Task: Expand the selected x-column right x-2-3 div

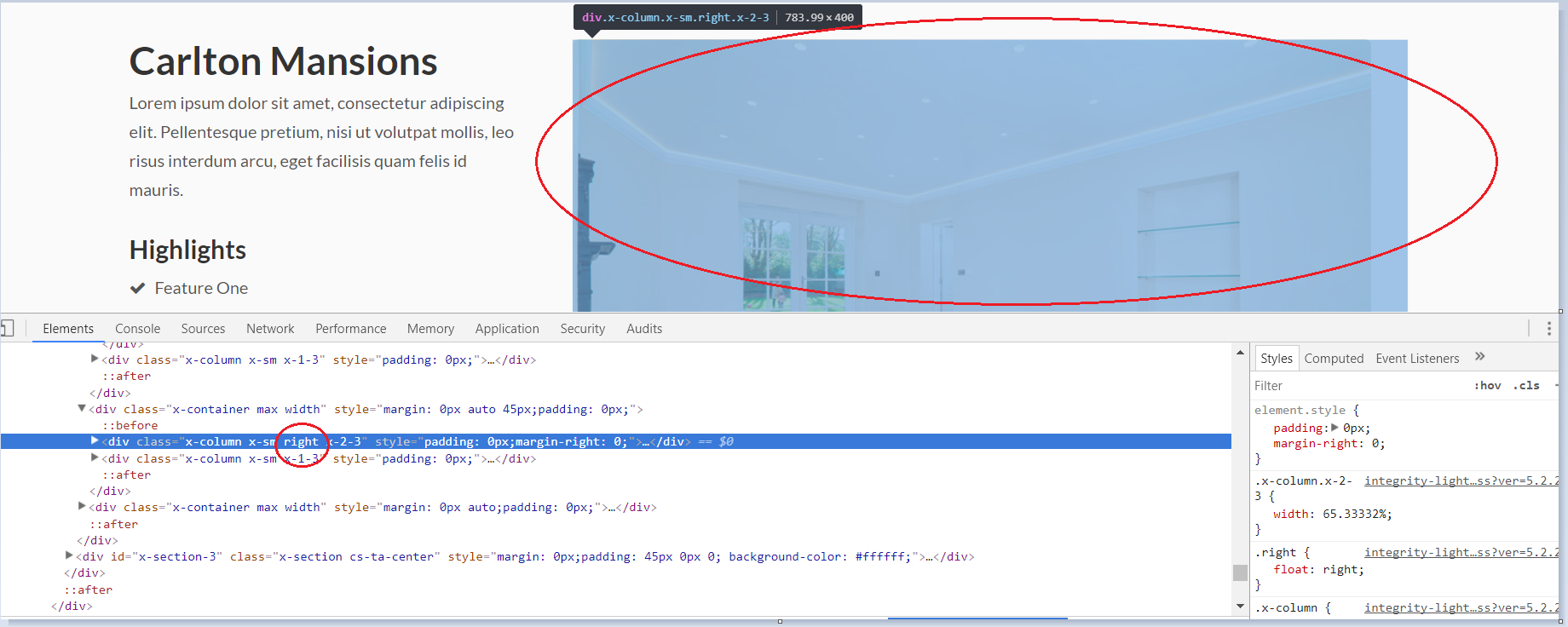Action: (95, 440)
